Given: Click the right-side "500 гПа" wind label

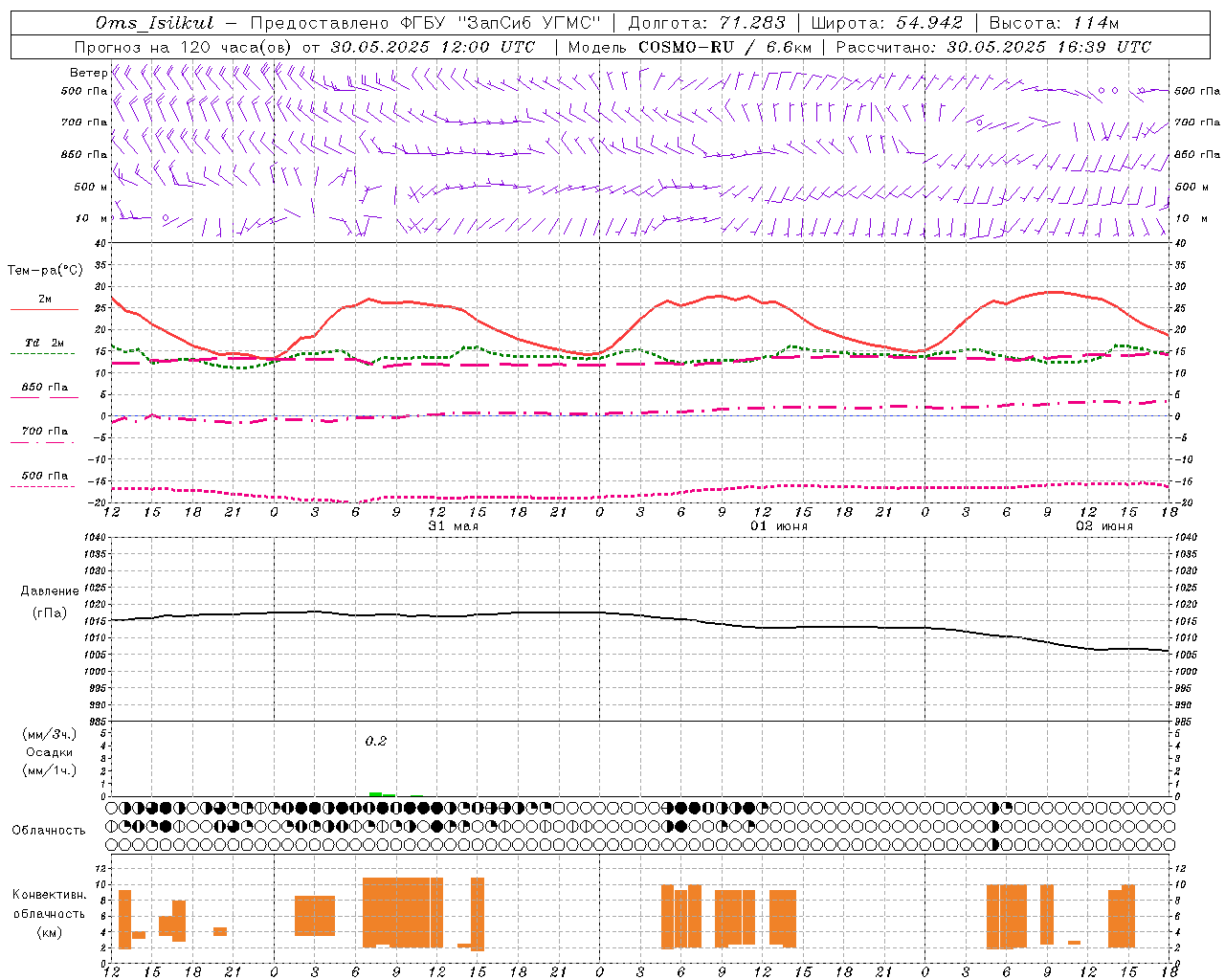Looking at the screenshot, I should point(1197,91).
